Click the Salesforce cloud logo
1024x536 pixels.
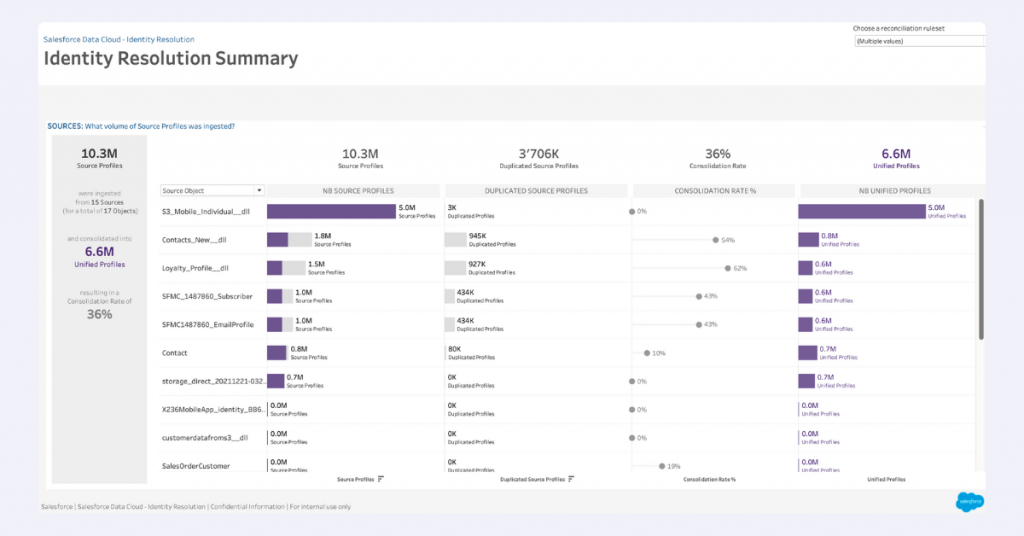[970, 501]
